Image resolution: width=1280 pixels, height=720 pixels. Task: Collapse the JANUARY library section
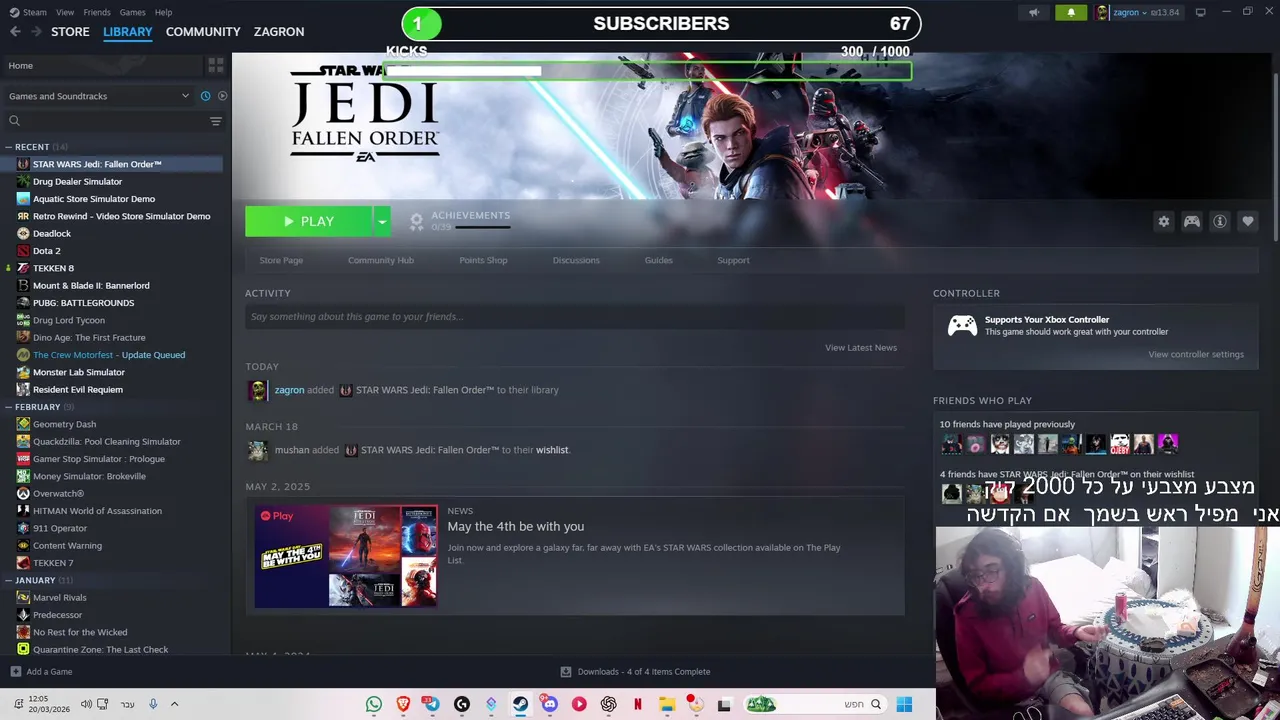pyautogui.click(x=8, y=580)
